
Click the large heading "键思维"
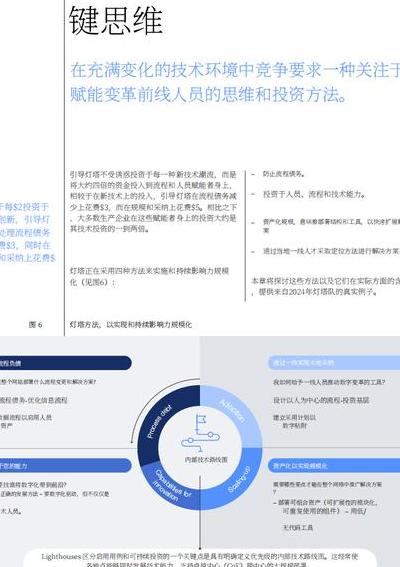tap(116, 20)
